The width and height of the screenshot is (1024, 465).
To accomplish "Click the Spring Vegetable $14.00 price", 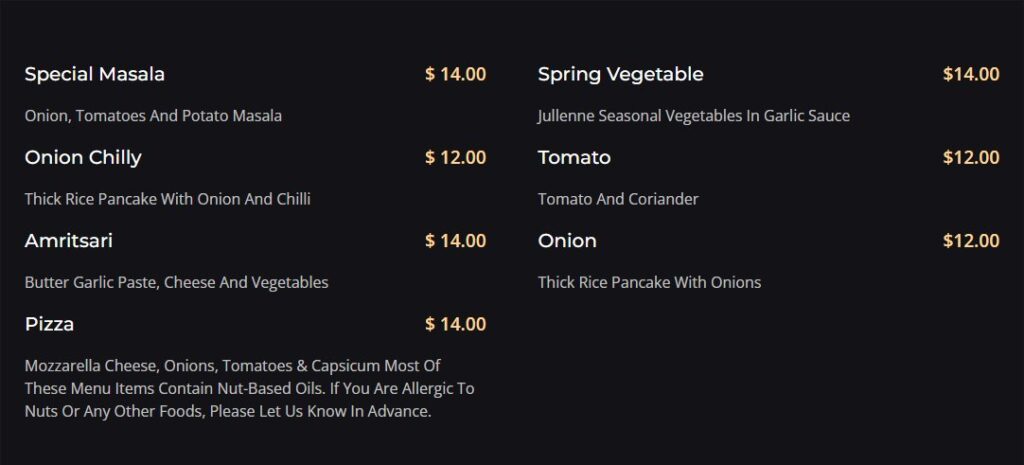I will click(x=971, y=74).
